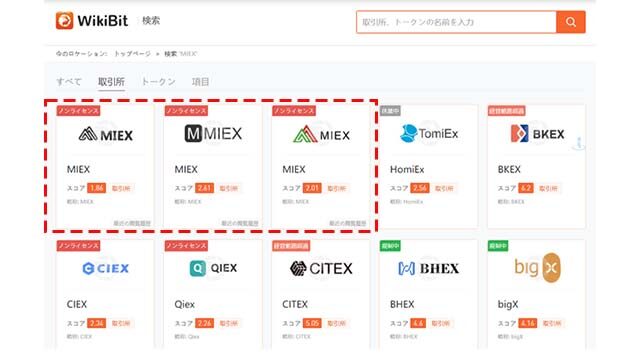640x360 pixels.
Task: Click the 1.86 score badge
Action: pos(96,188)
